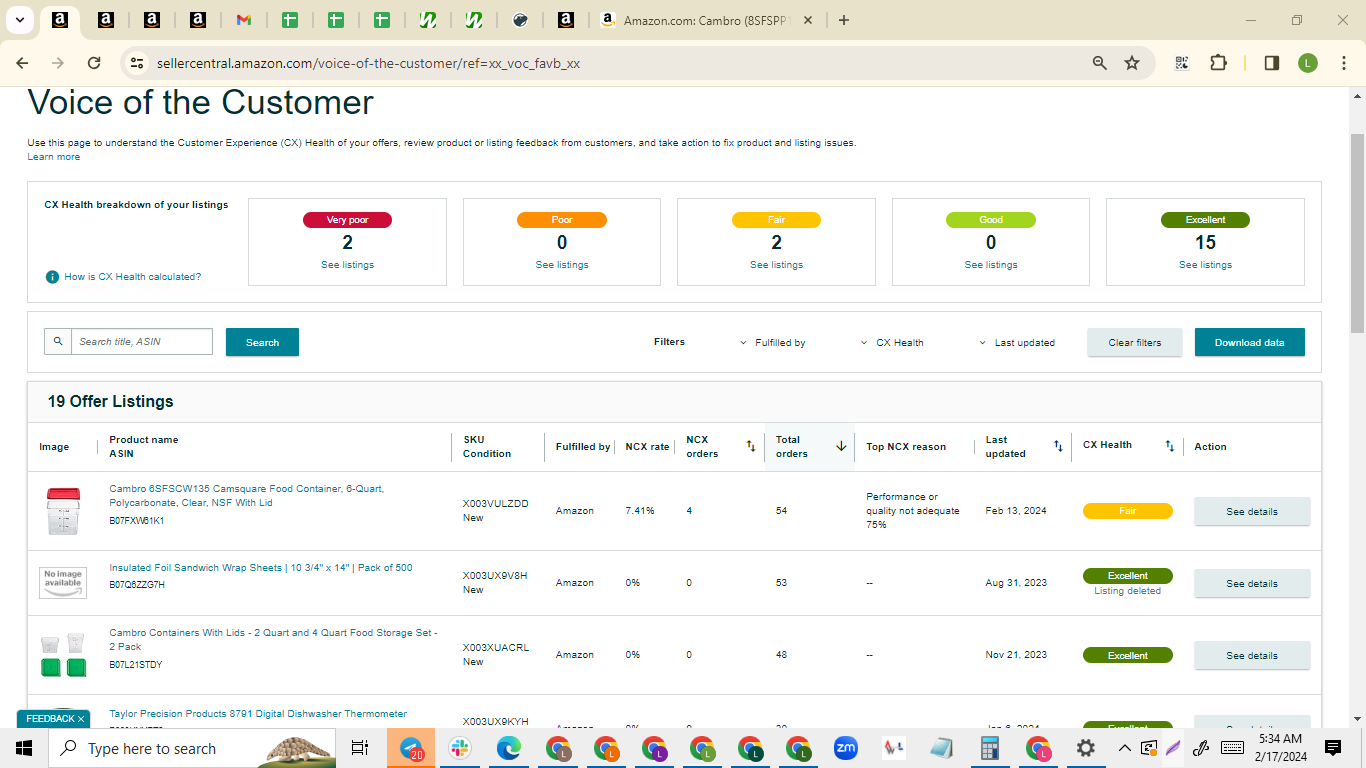
Task: Bookmark this page with the star icon
Action: (x=1132, y=63)
